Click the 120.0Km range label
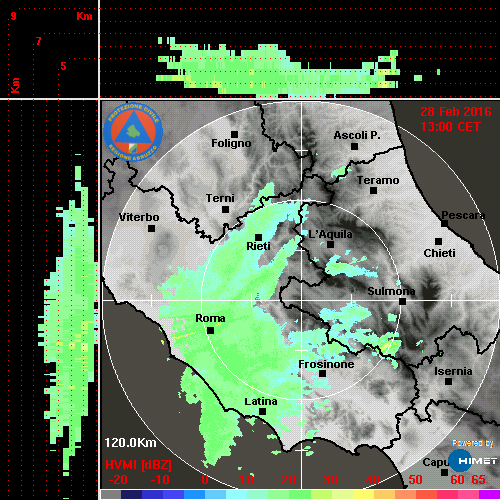 point(130,443)
